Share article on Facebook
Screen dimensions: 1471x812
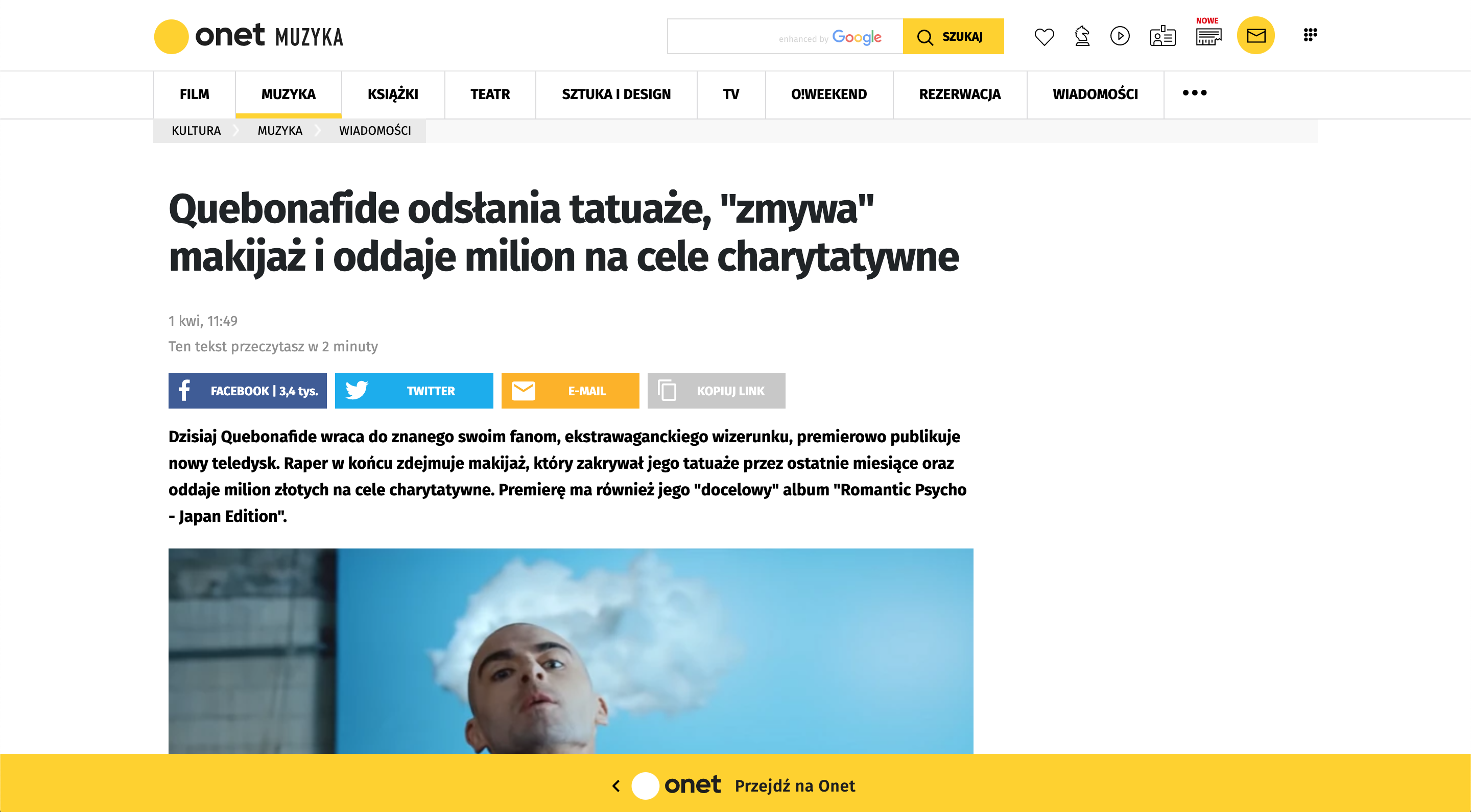point(247,391)
